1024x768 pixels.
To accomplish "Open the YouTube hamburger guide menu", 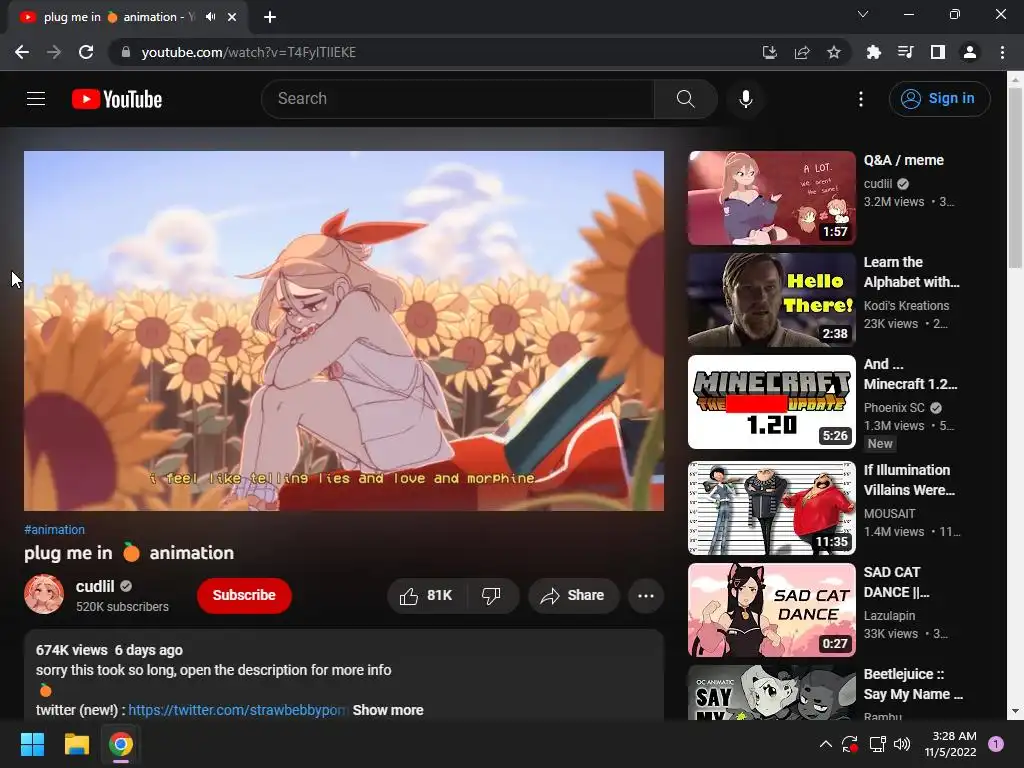I will click(x=36, y=99).
